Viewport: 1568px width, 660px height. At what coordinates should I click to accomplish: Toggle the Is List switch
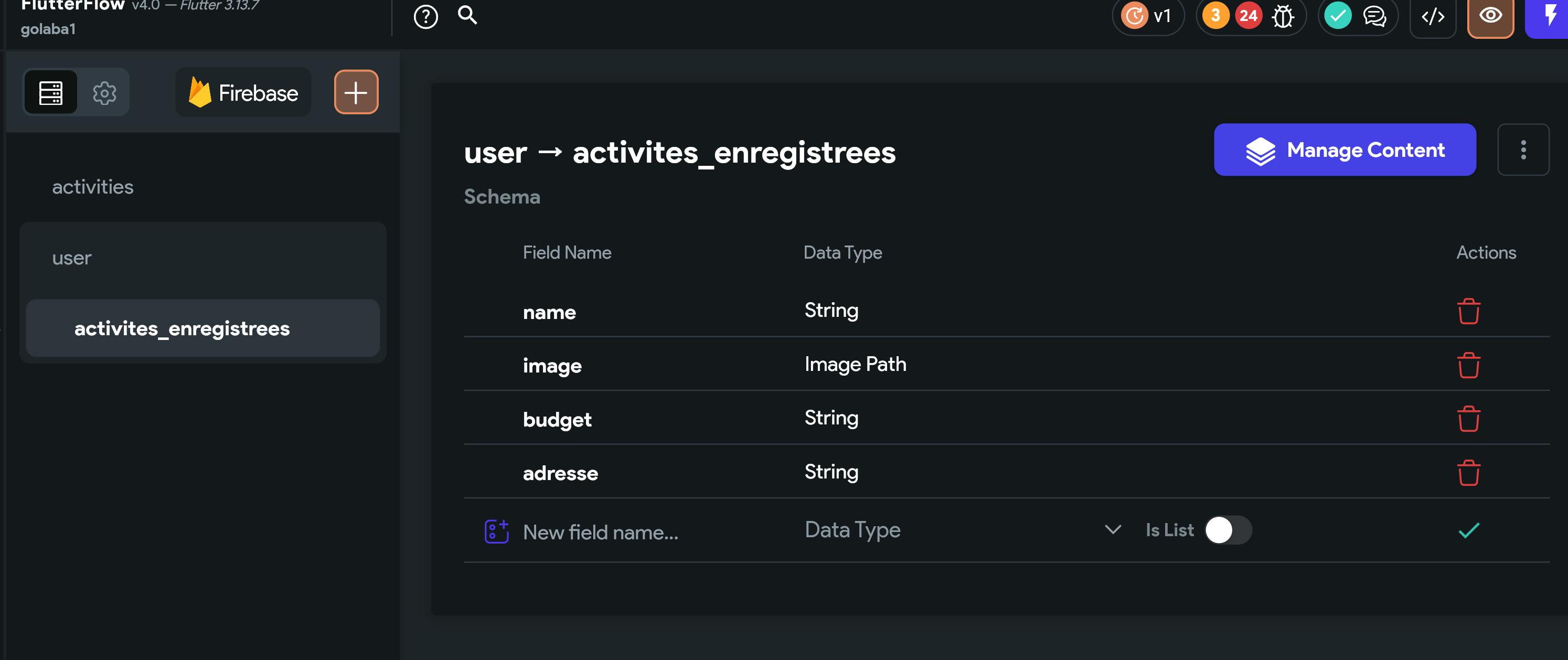pyautogui.click(x=1227, y=530)
